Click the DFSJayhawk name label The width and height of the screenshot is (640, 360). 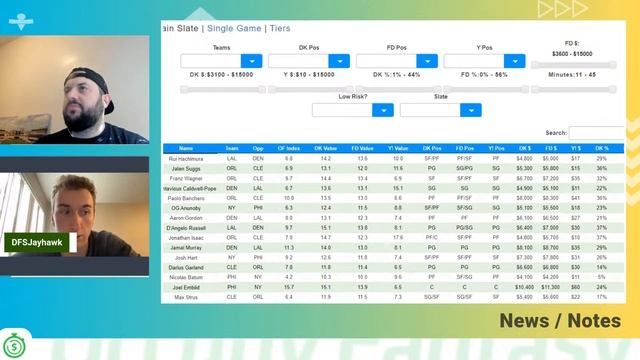[37, 242]
